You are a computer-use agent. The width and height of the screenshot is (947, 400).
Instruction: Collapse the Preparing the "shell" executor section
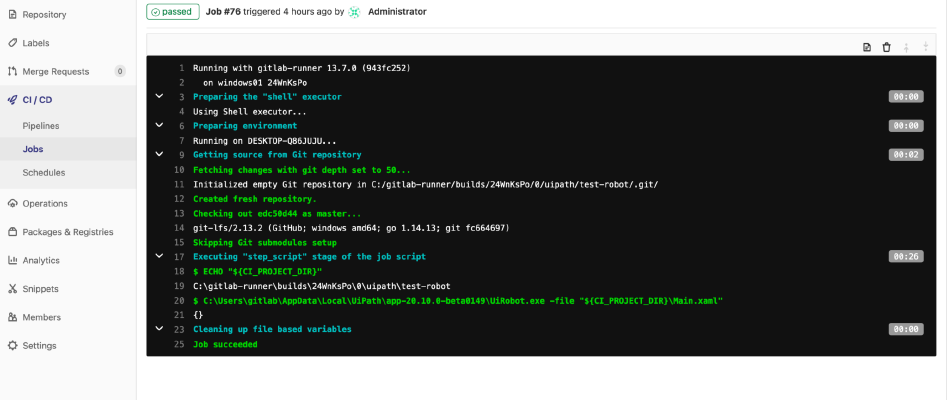(x=159, y=96)
